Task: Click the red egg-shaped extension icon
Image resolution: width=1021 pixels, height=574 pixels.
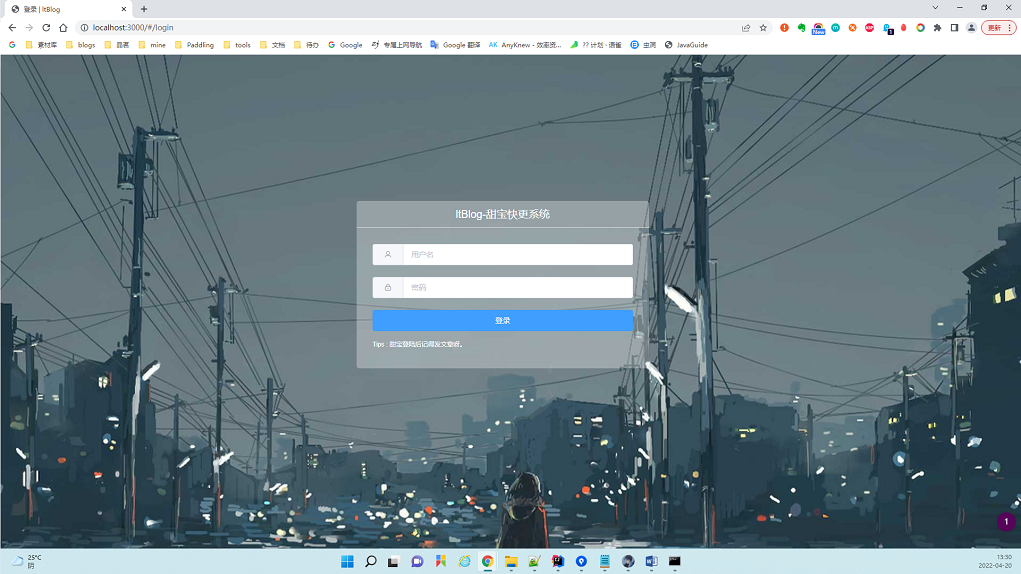Action: (904, 27)
